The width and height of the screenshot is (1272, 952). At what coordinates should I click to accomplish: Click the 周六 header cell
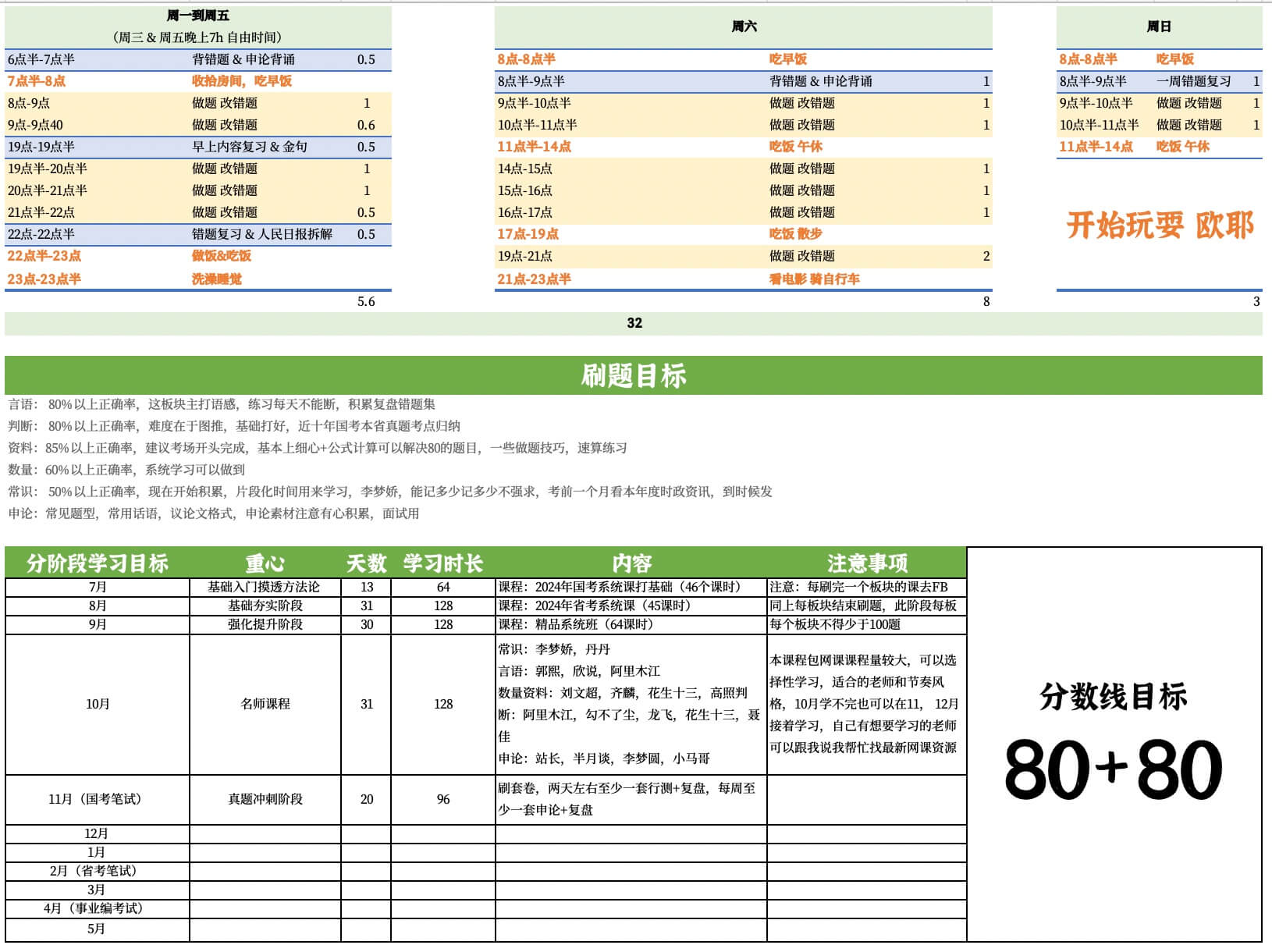point(744,27)
